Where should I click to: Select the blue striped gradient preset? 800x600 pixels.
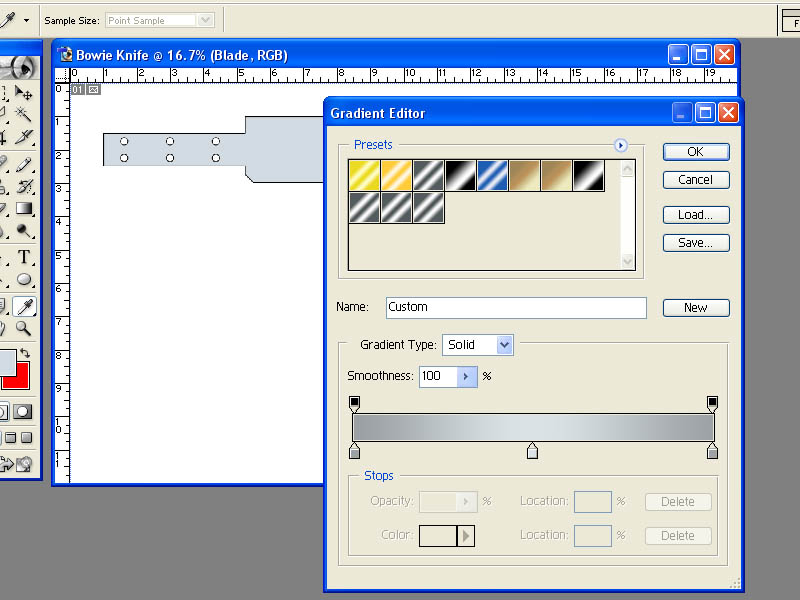pos(492,176)
